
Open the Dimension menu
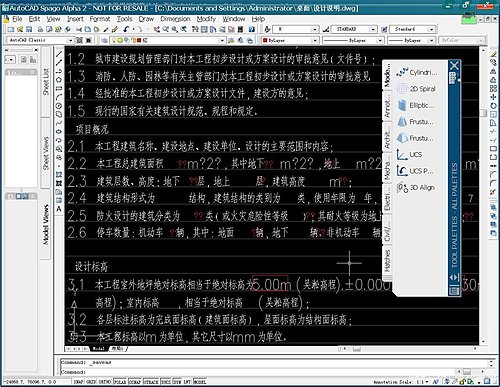[x=175, y=19]
